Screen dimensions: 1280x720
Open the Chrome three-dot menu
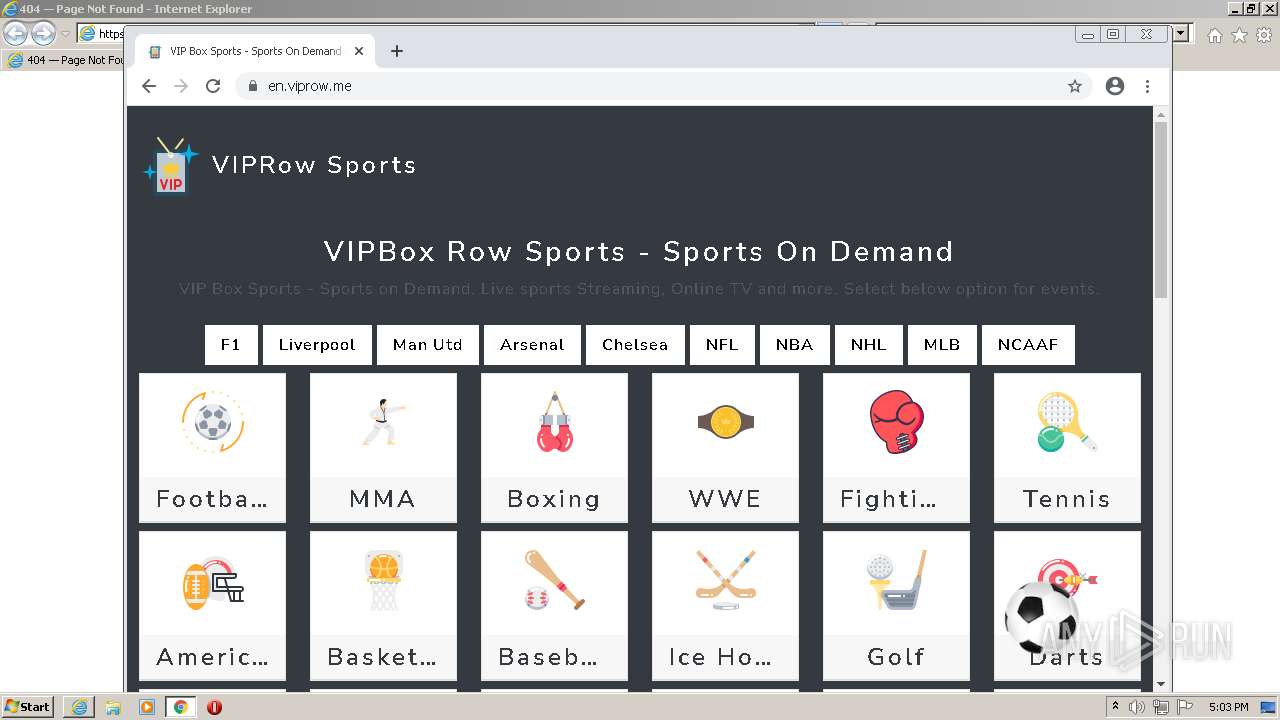pyautogui.click(x=1148, y=86)
